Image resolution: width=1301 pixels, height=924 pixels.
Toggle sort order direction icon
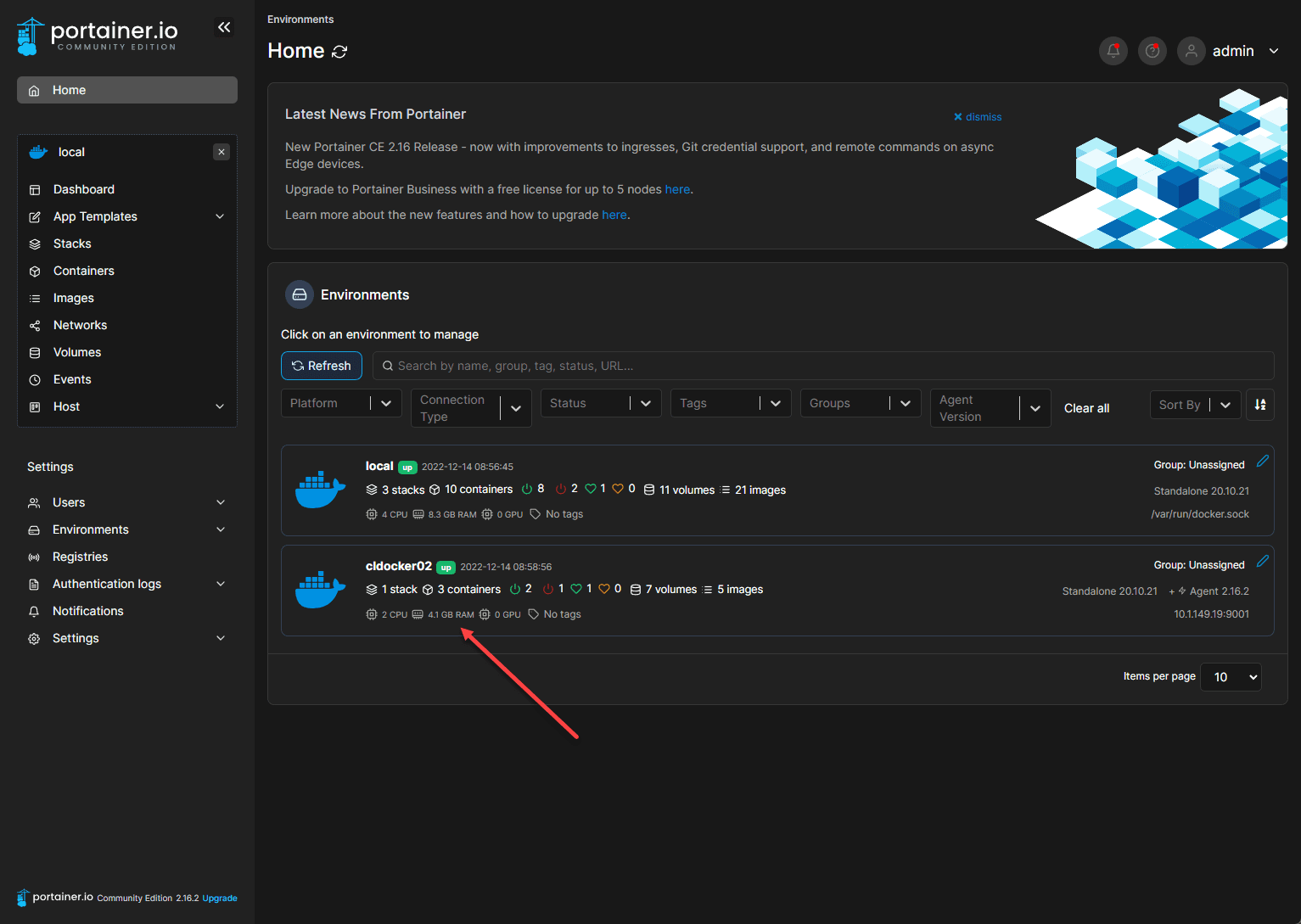coord(1260,405)
